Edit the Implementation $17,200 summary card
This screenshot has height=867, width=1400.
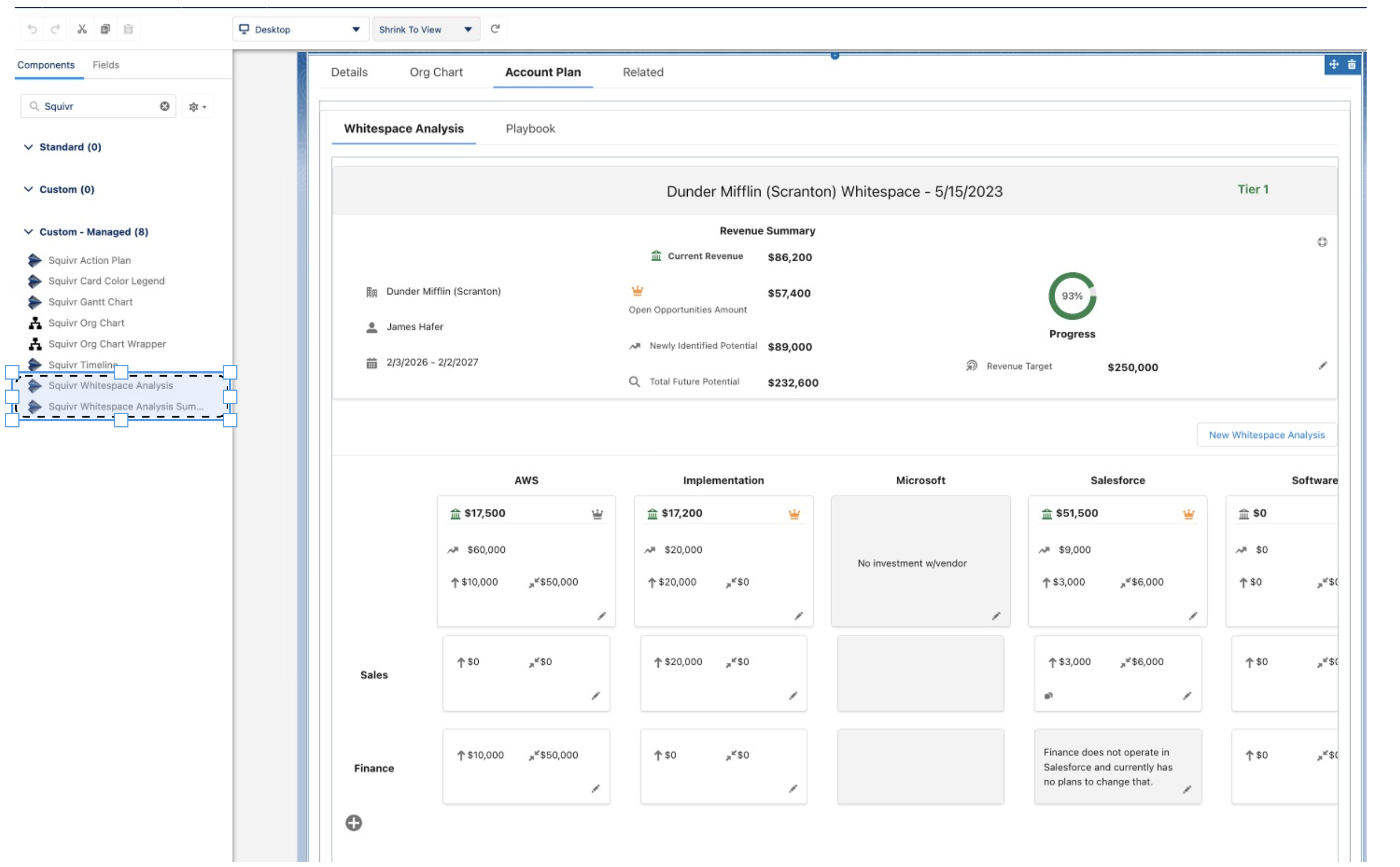(x=798, y=616)
